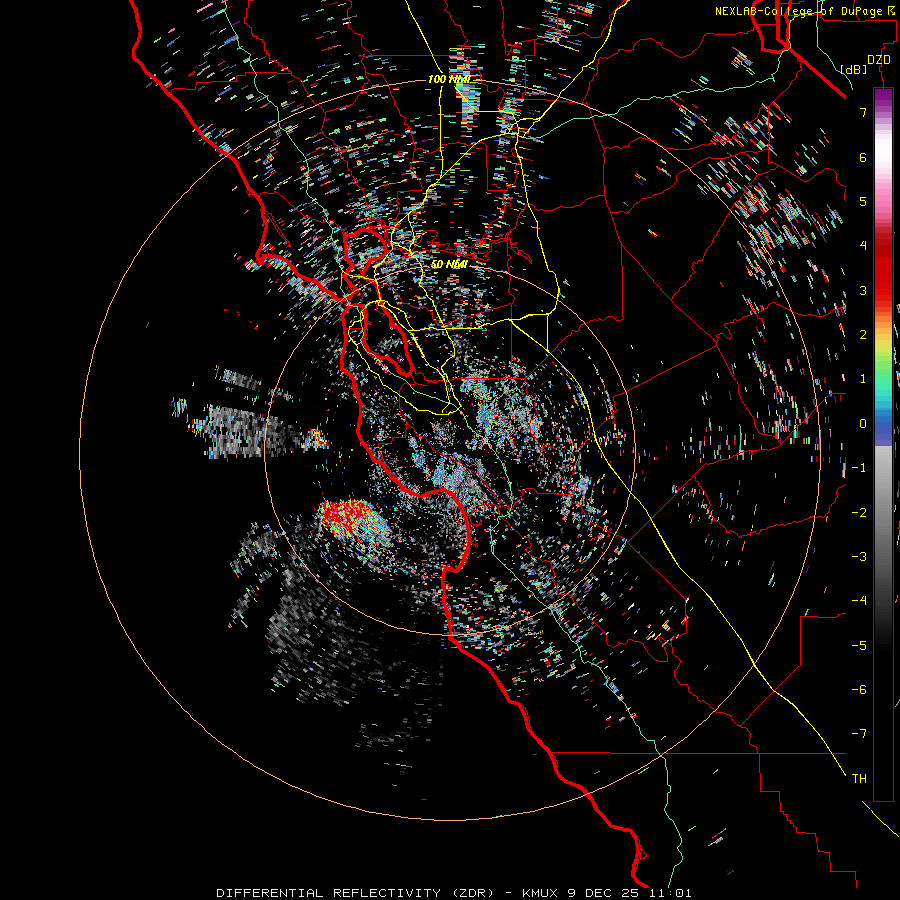Image resolution: width=900 pixels, height=900 pixels.
Task: Click the 'DIFFERENTIAL REFLECTIVITY (ZDR)' title text
Action: 355,893
